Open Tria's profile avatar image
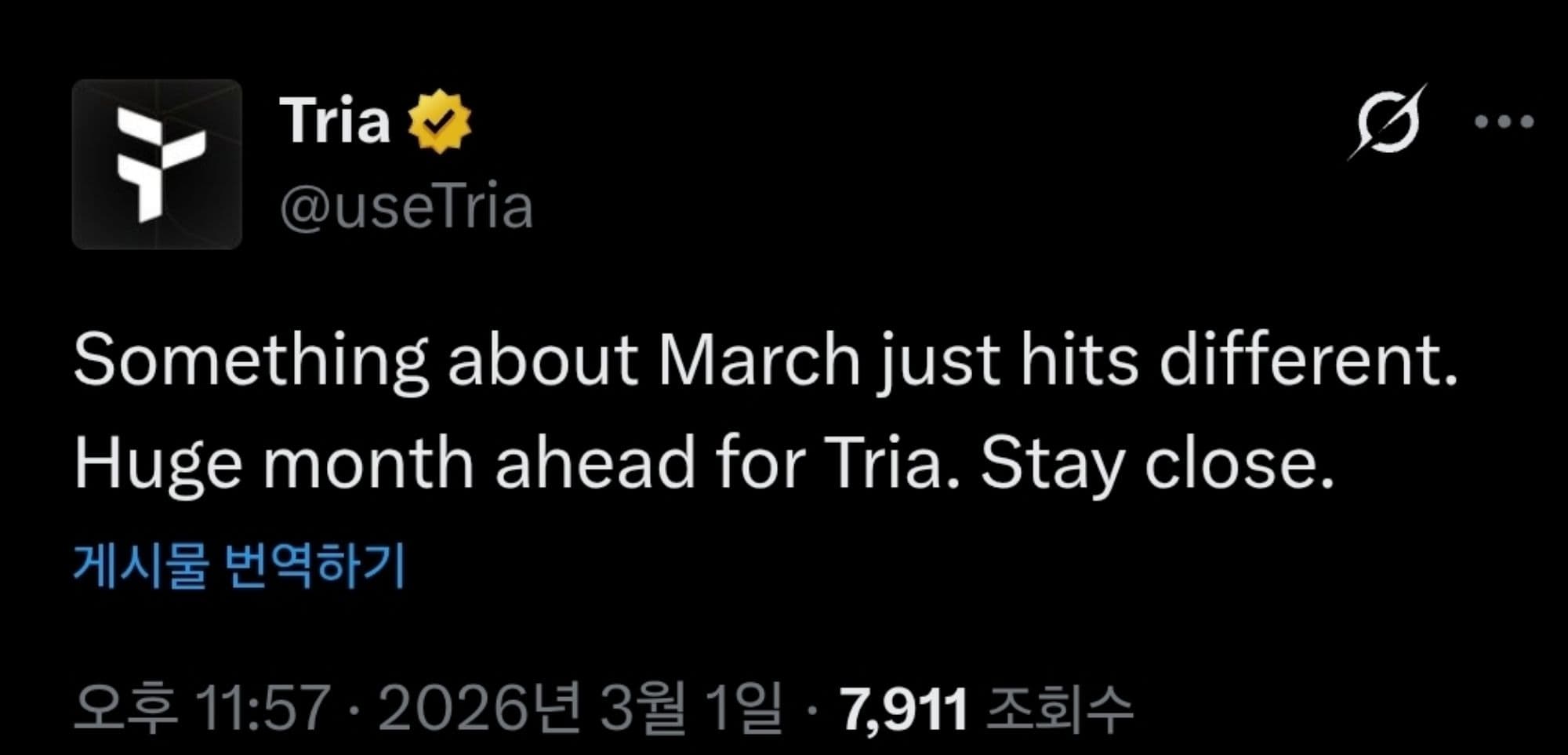Viewport: 1568px width, 755px height. point(157,164)
